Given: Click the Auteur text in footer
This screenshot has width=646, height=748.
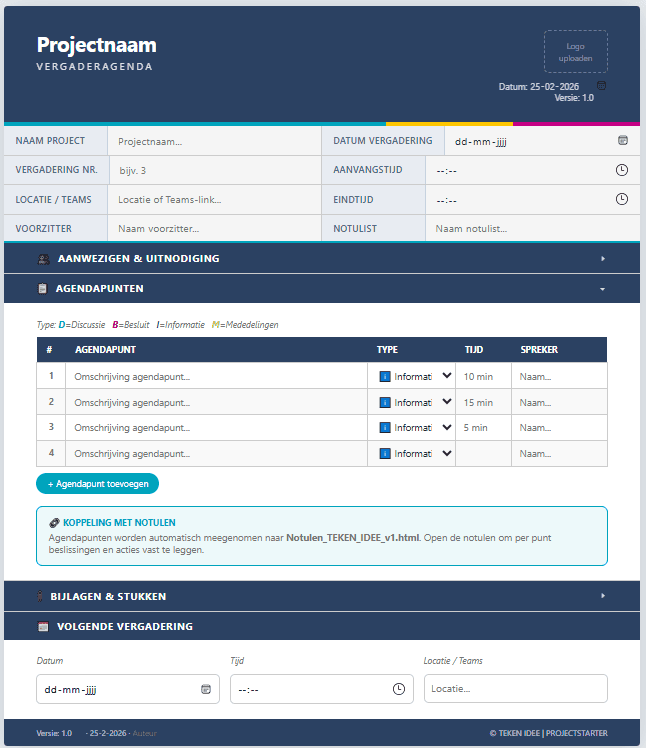Looking at the screenshot, I should [x=145, y=733].
